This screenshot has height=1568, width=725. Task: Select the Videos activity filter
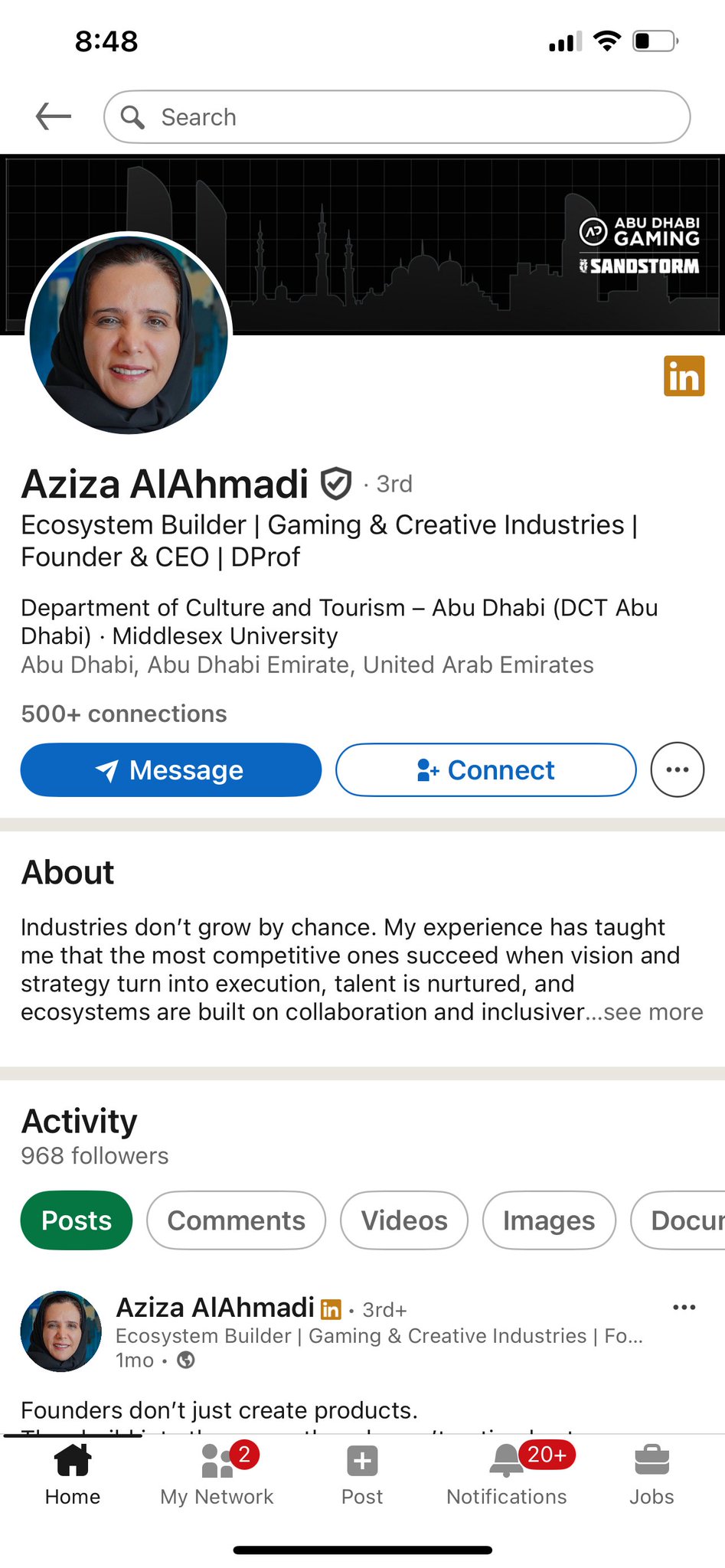tap(404, 1220)
